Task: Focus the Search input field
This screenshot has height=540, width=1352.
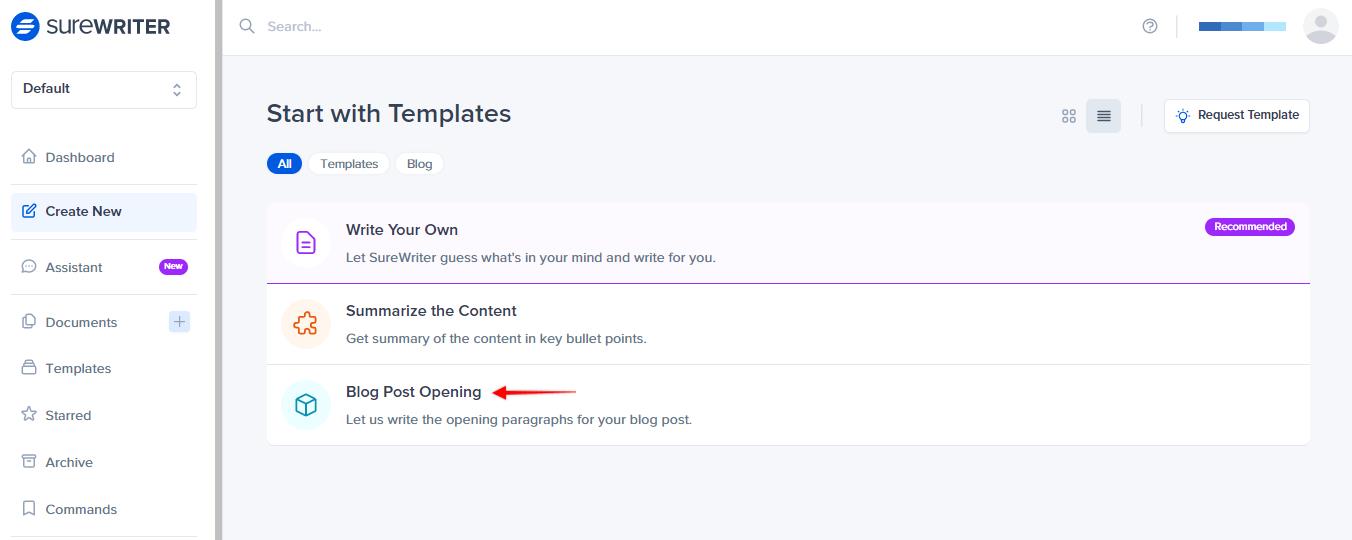Action: pyautogui.click(x=680, y=27)
